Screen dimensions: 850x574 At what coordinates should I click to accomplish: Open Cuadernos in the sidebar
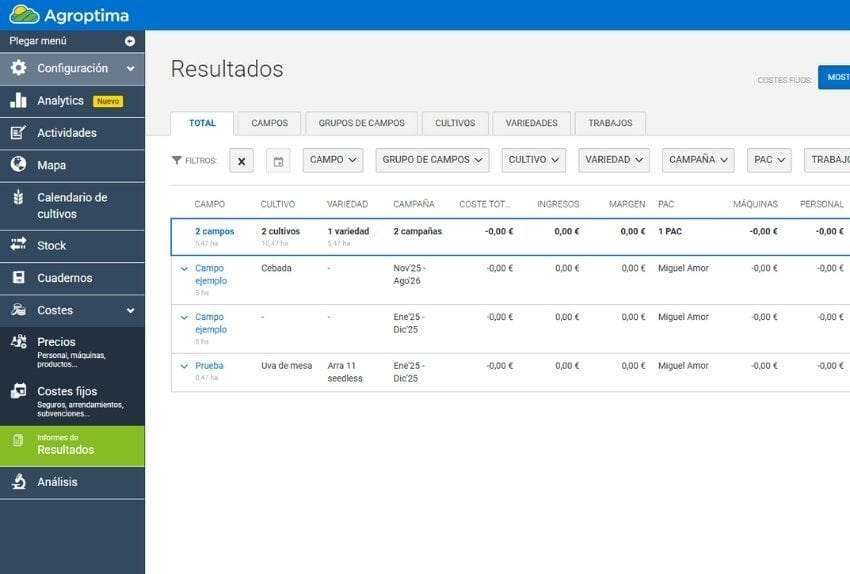(x=72, y=278)
